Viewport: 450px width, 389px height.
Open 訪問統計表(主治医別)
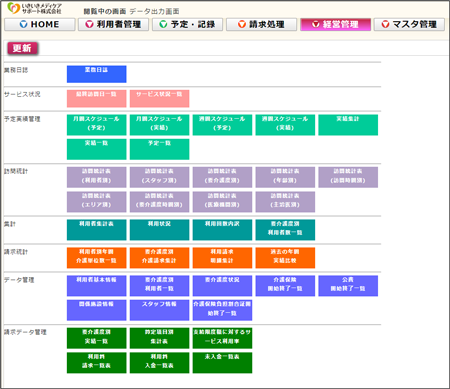[x=285, y=202]
